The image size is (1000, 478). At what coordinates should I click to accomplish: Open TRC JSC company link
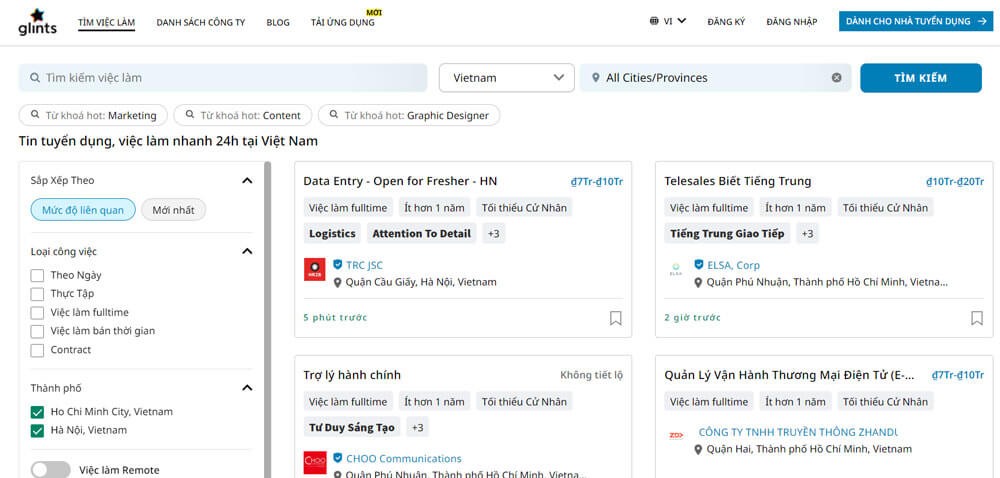tap(364, 264)
